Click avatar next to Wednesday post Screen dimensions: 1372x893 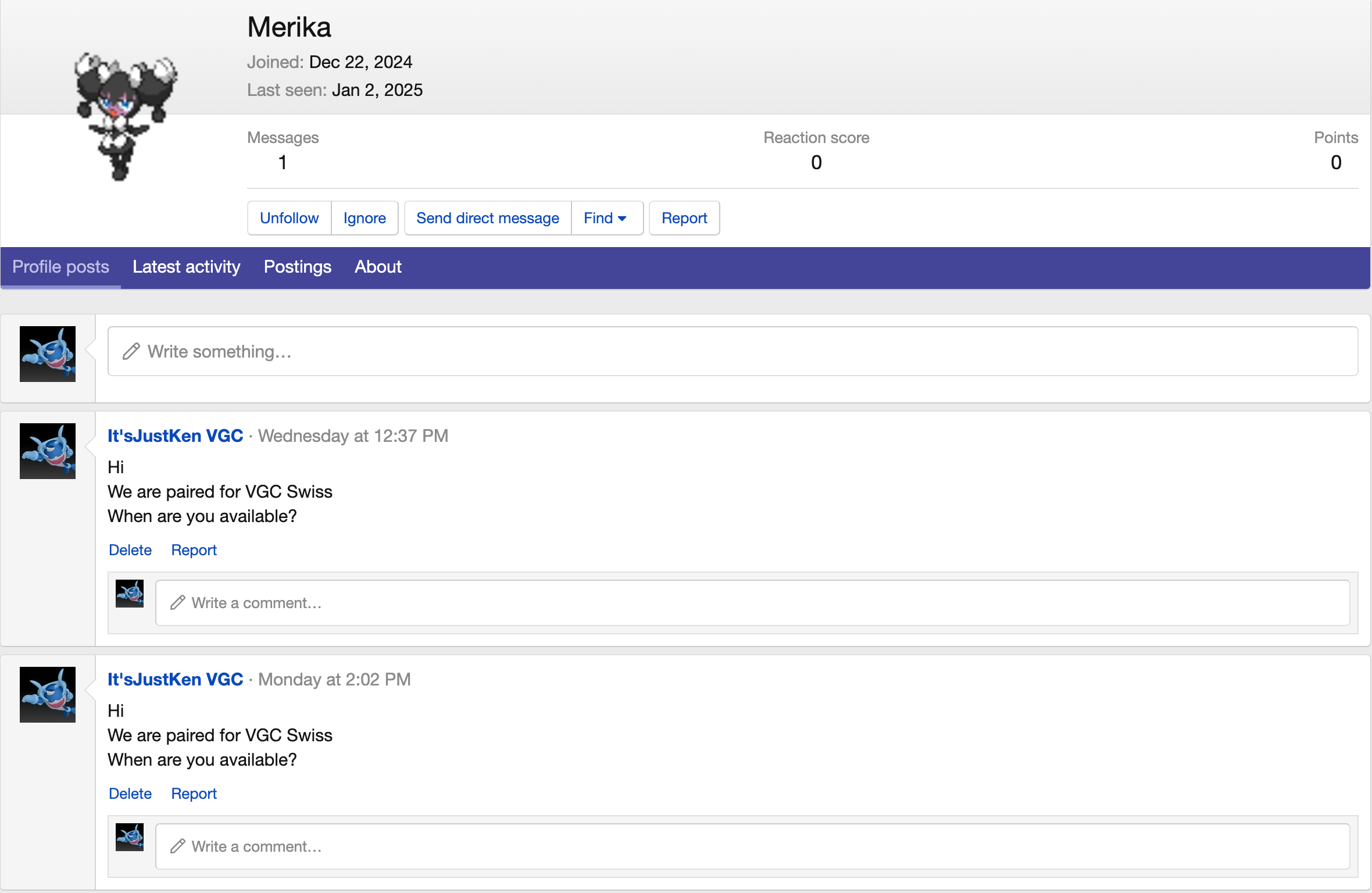[x=48, y=451]
